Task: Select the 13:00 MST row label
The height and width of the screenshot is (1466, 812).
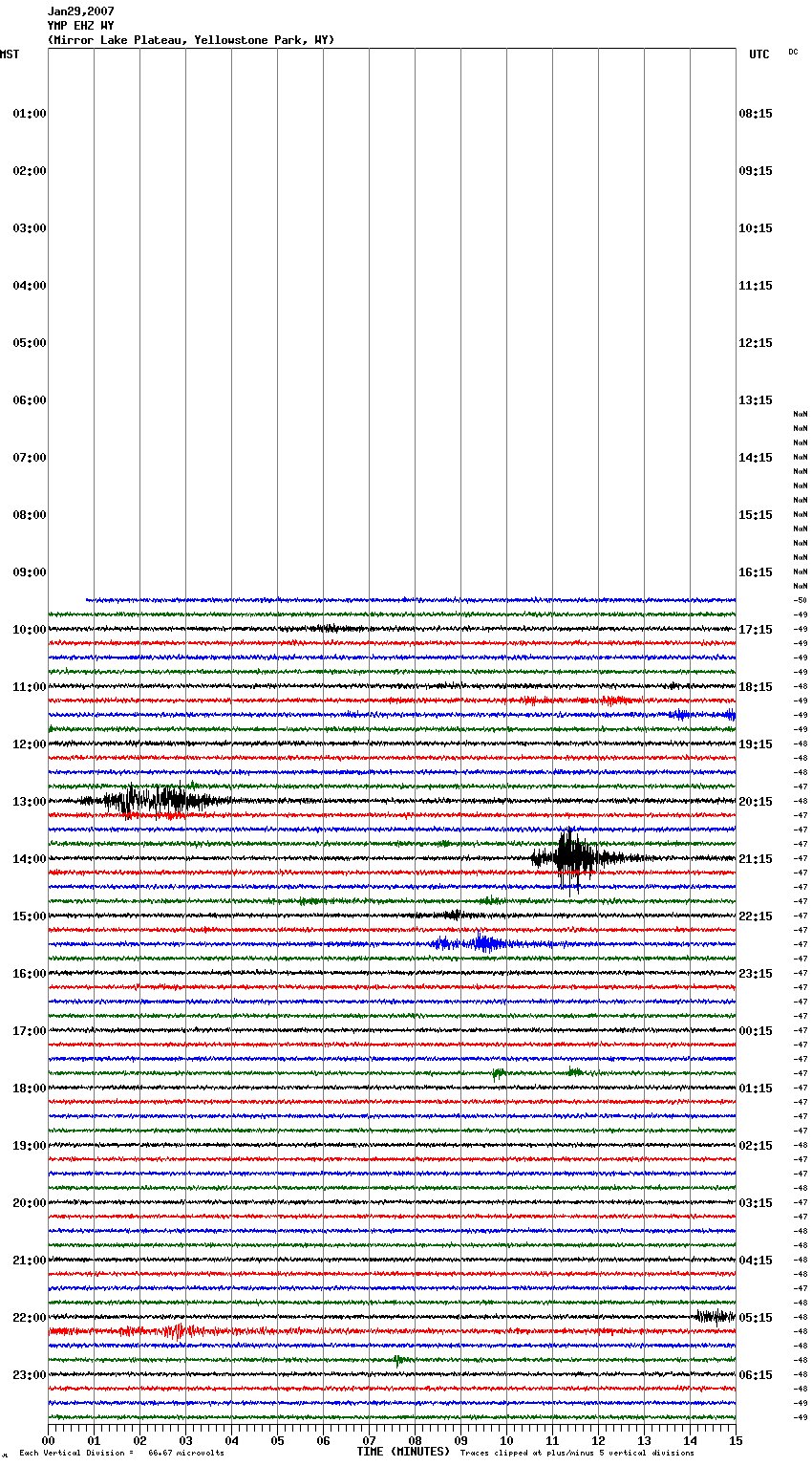Action: [30, 802]
